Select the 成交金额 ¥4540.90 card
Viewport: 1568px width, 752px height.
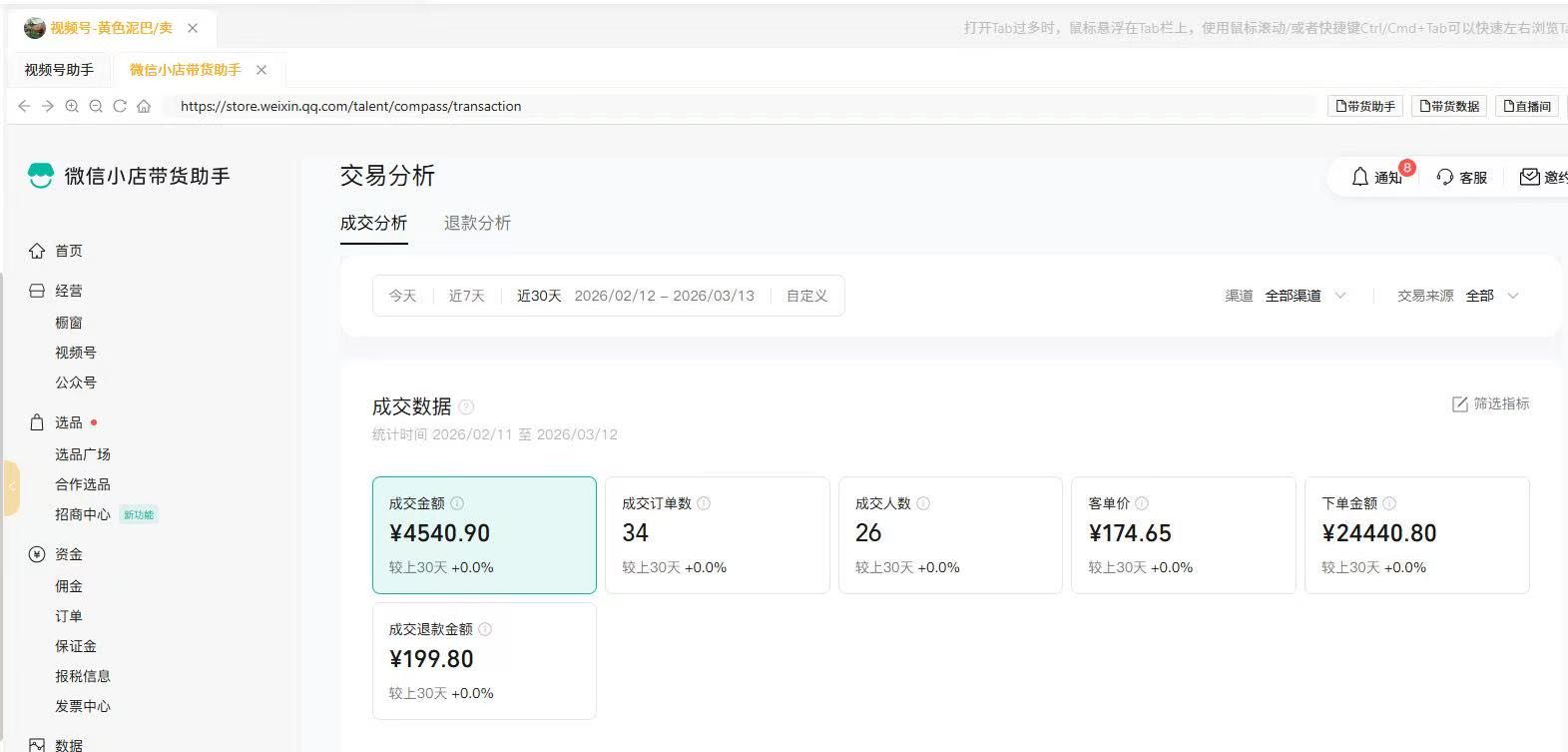(484, 535)
